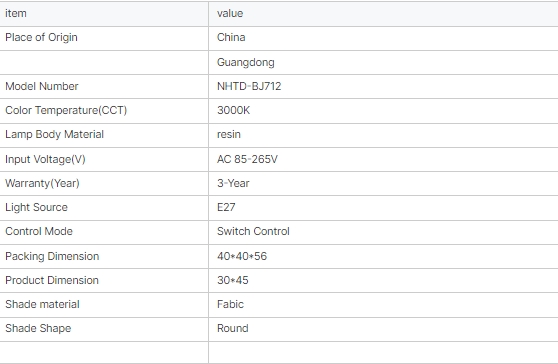Click the Color Temperature(CCT) label

pyautogui.click(x=66, y=110)
